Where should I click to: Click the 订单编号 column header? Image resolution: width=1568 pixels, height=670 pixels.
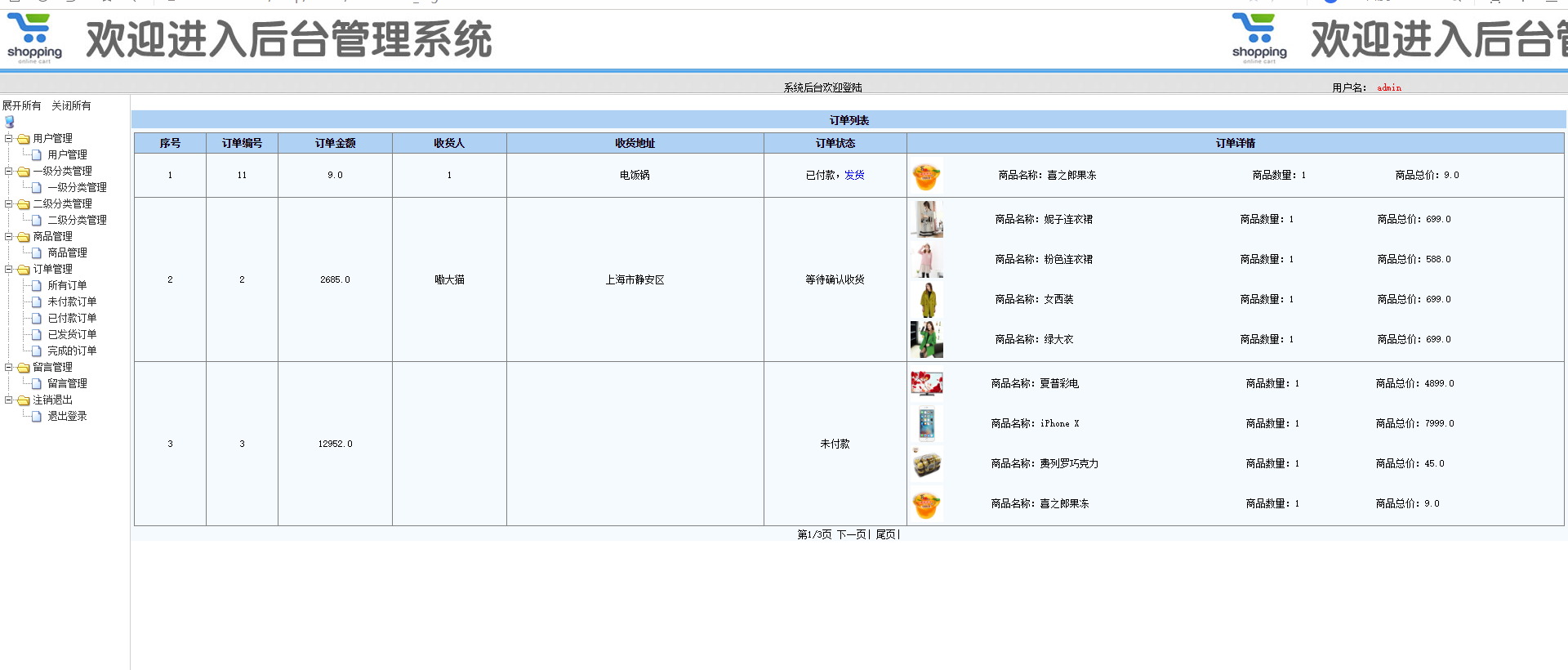(x=242, y=143)
